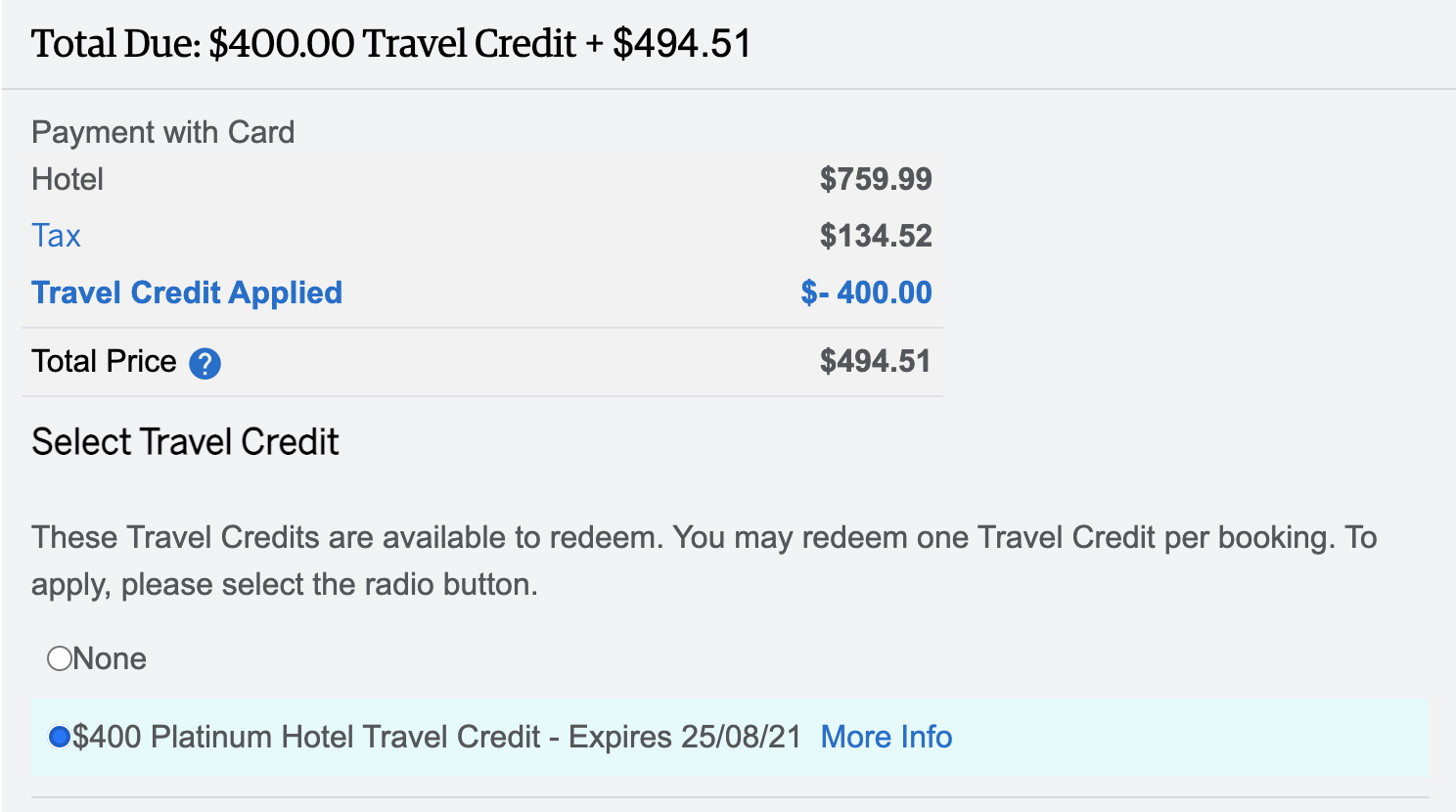Click the Payment with Card label

(x=162, y=132)
